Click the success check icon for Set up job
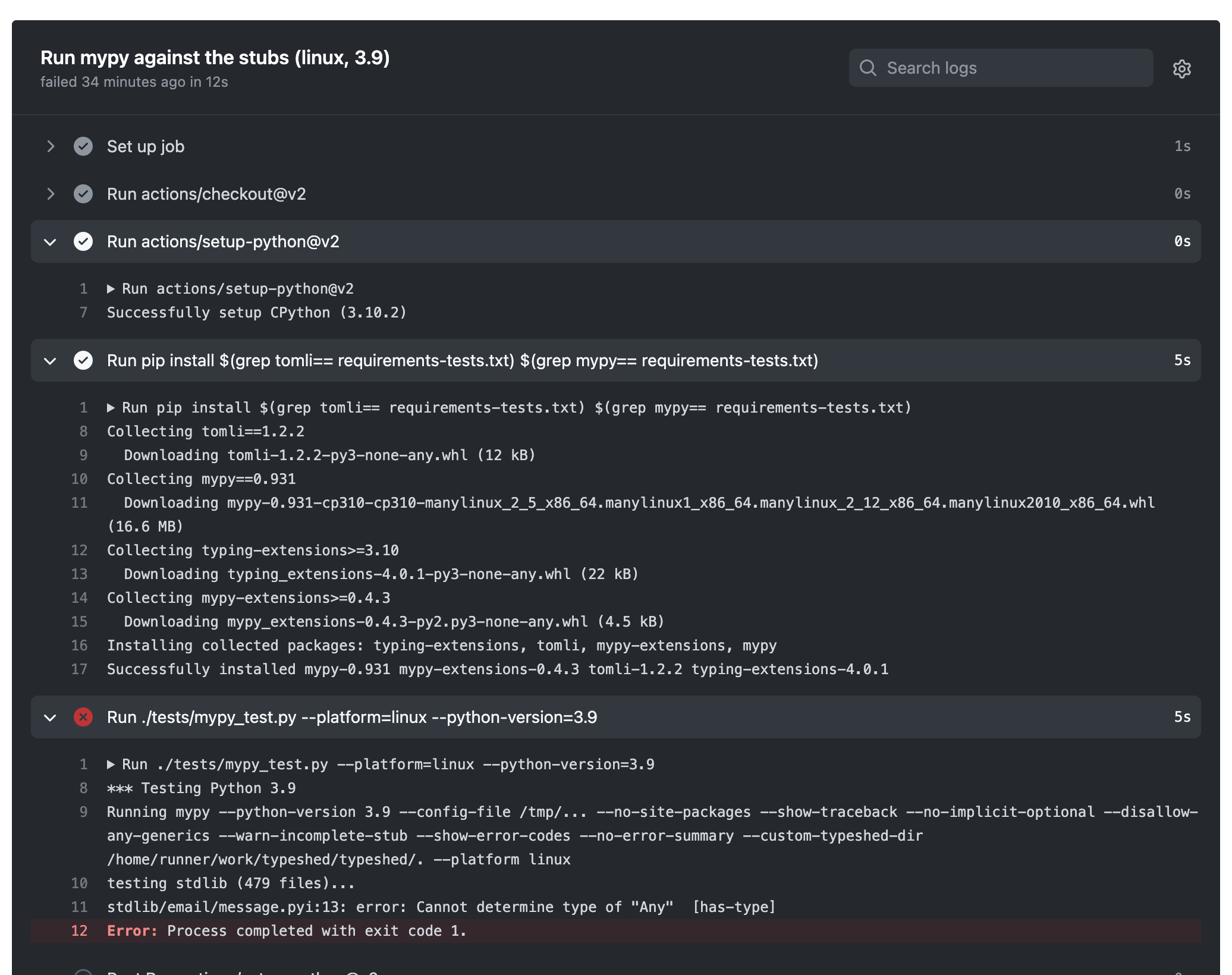Viewport: 1232px width, 975px height. click(x=83, y=146)
